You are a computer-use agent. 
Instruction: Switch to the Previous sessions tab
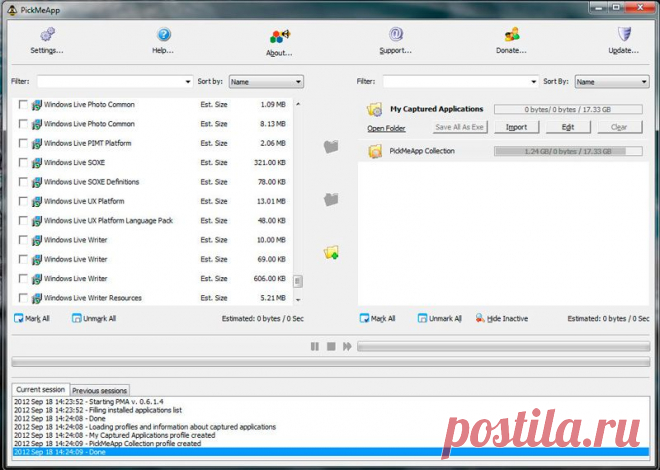pyautogui.click(x=99, y=390)
